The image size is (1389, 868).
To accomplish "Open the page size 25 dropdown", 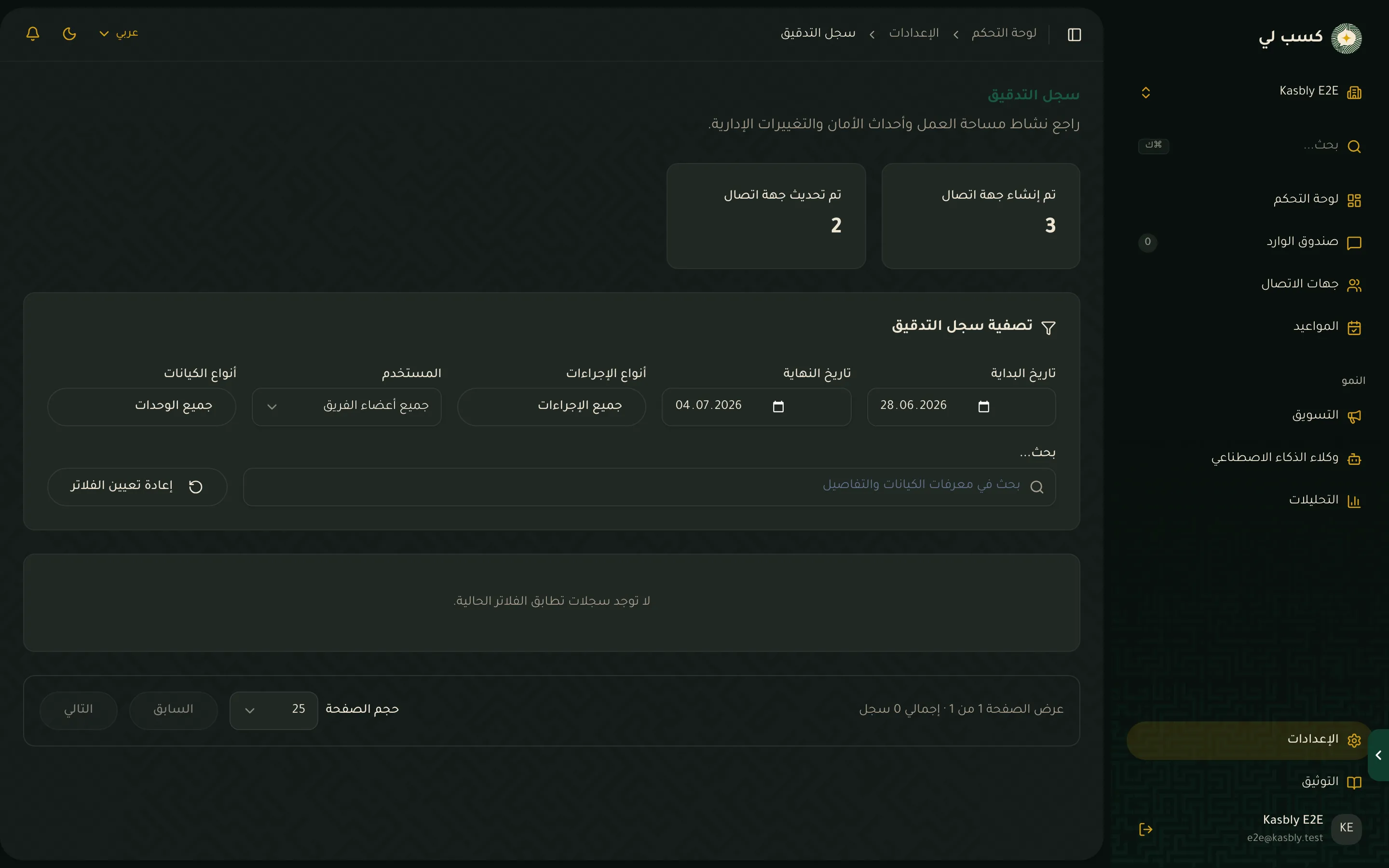I will (x=274, y=710).
